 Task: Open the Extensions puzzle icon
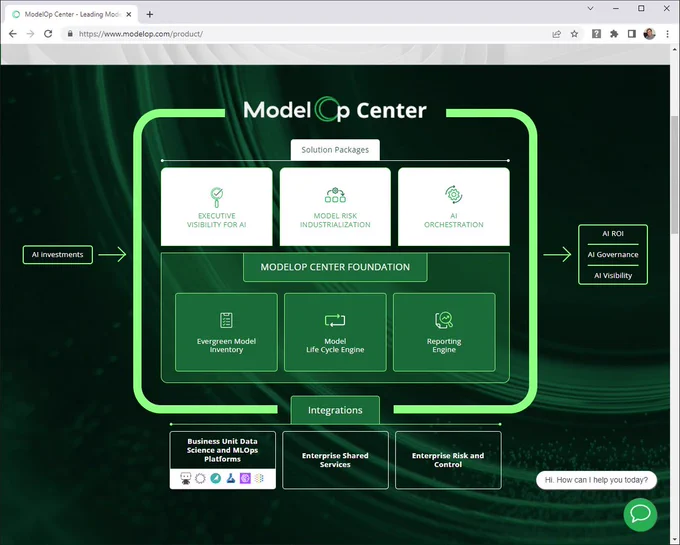coord(614,34)
